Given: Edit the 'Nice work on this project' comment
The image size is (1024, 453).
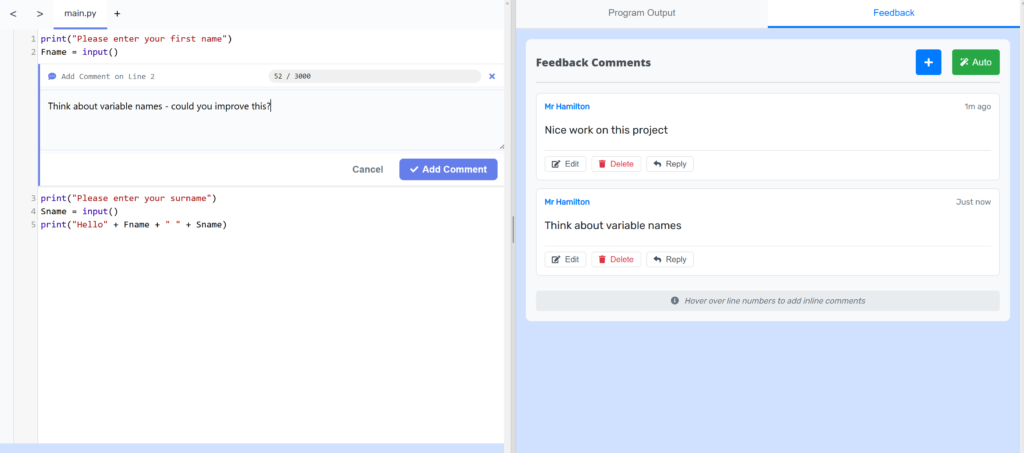Looking at the screenshot, I should pyautogui.click(x=565, y=164).
